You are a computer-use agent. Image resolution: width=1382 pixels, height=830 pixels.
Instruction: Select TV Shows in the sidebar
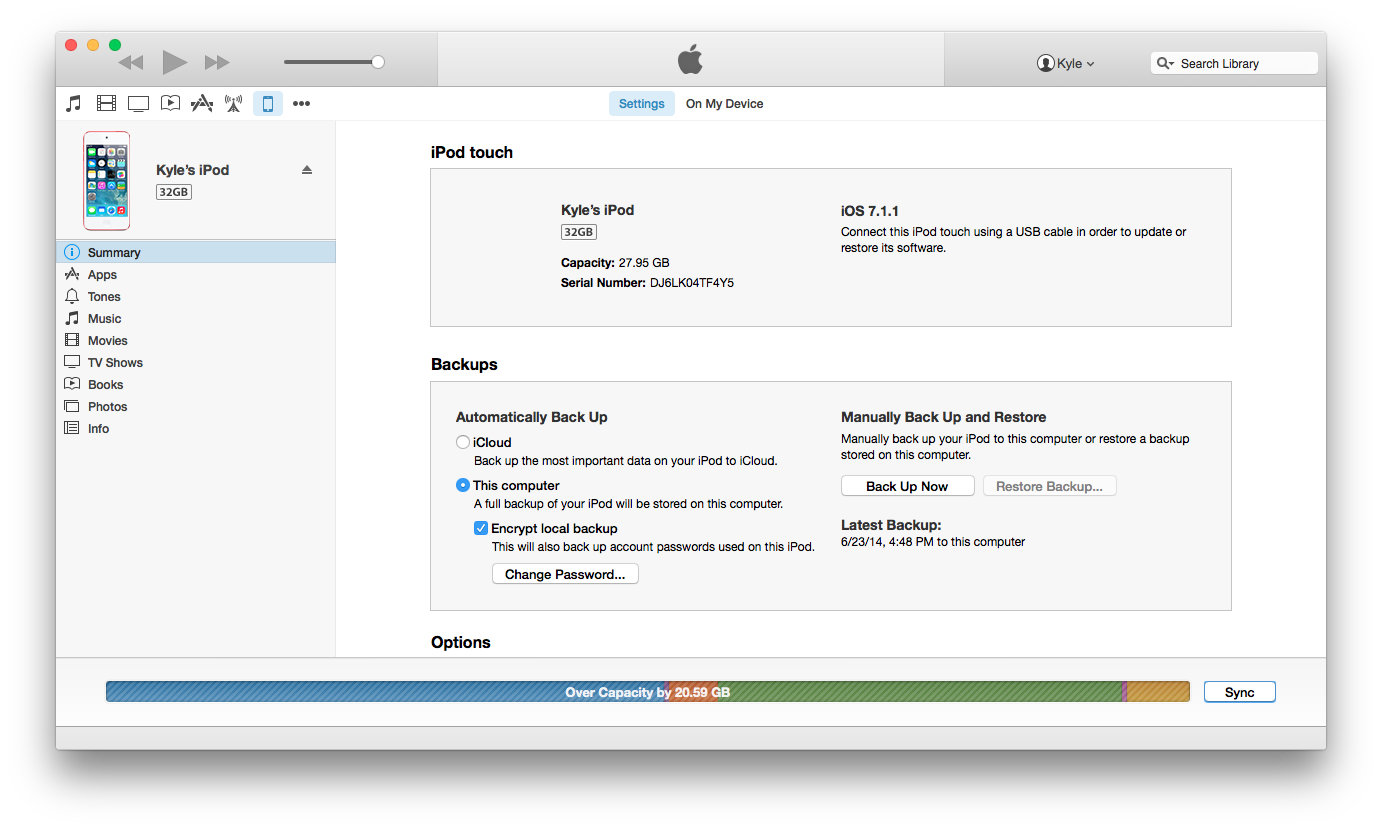coord(196,362)
